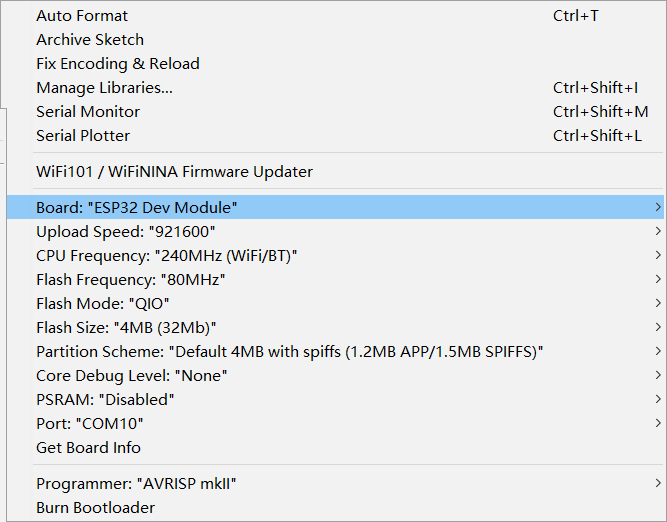Open WiFi101 / WiFiNINA Firmware Updater
This screenshot has width=667, height=522.
(x=174, y=172)
